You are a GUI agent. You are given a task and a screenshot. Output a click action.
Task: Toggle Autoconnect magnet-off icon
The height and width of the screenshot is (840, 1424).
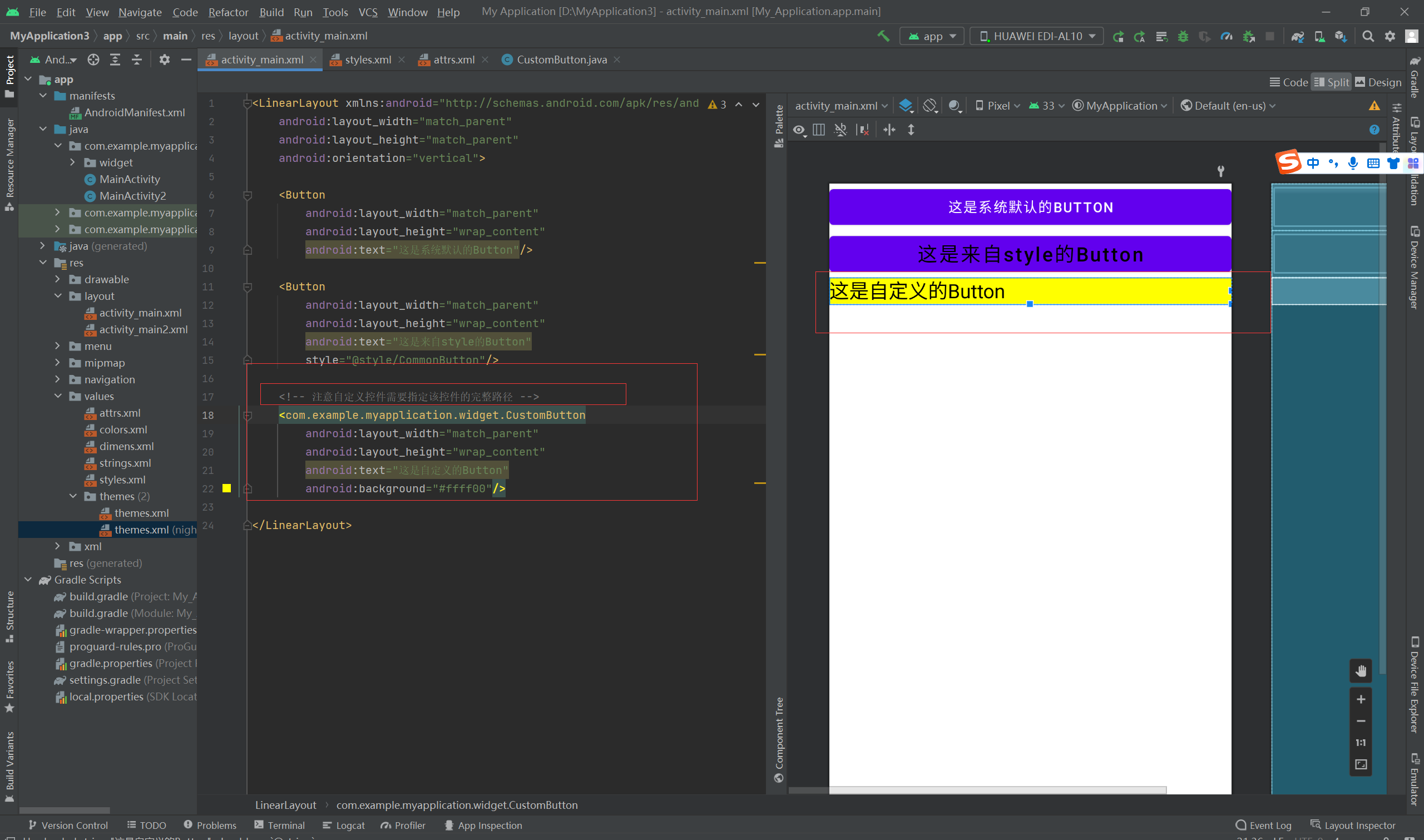click(840, 130)
